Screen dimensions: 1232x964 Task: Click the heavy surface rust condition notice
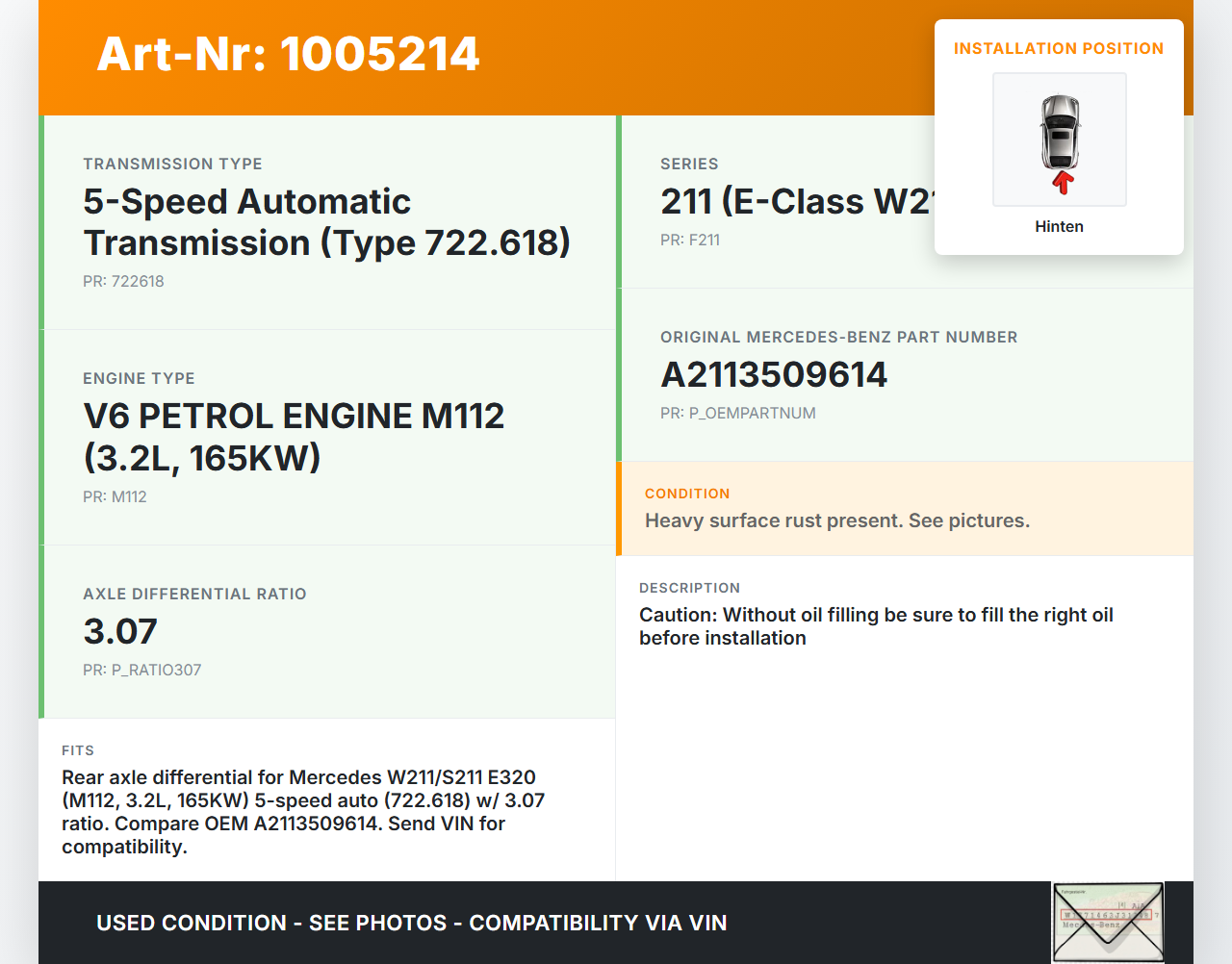[836, 520]
